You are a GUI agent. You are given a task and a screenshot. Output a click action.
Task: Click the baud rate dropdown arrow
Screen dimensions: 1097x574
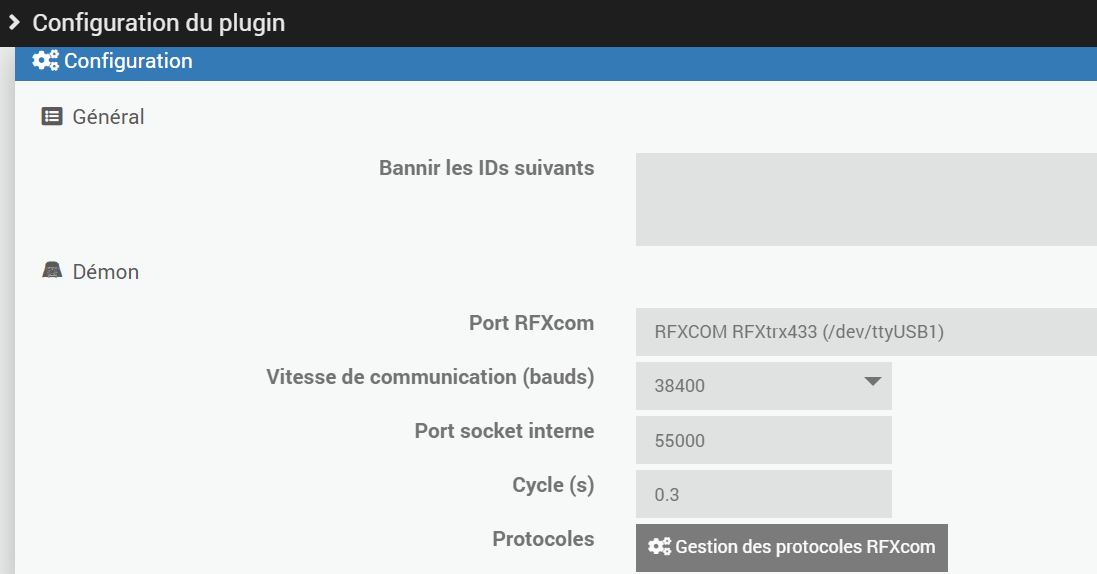tap(872, 382)
